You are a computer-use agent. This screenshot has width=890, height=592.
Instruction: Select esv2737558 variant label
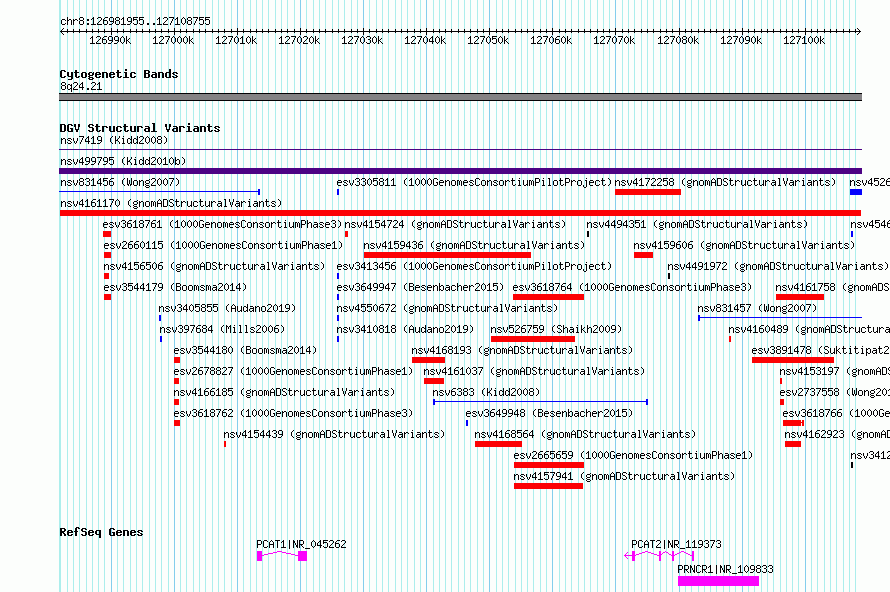[834, 392]
